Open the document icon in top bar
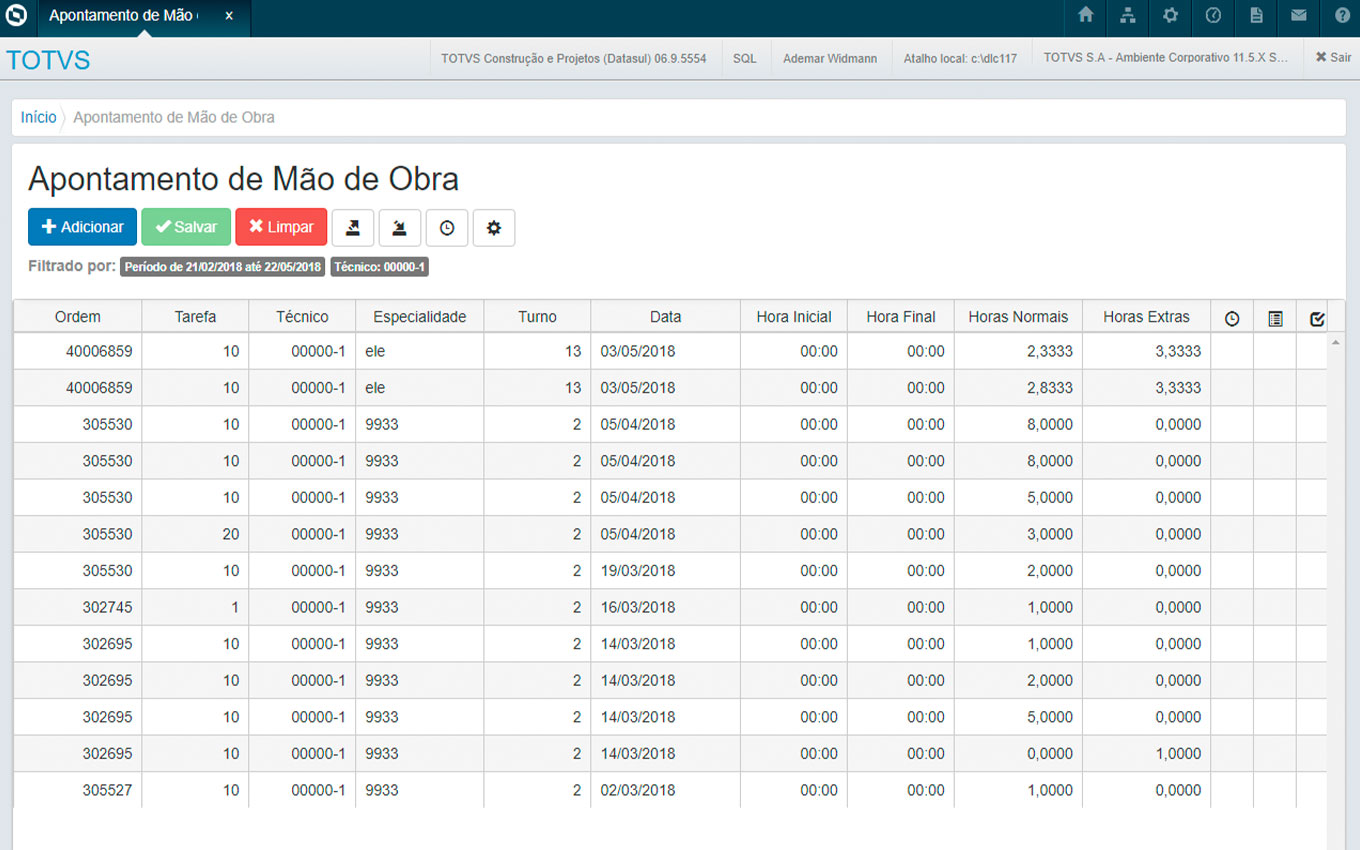The image size is (1360, 850). click(x=1256, y=16)
